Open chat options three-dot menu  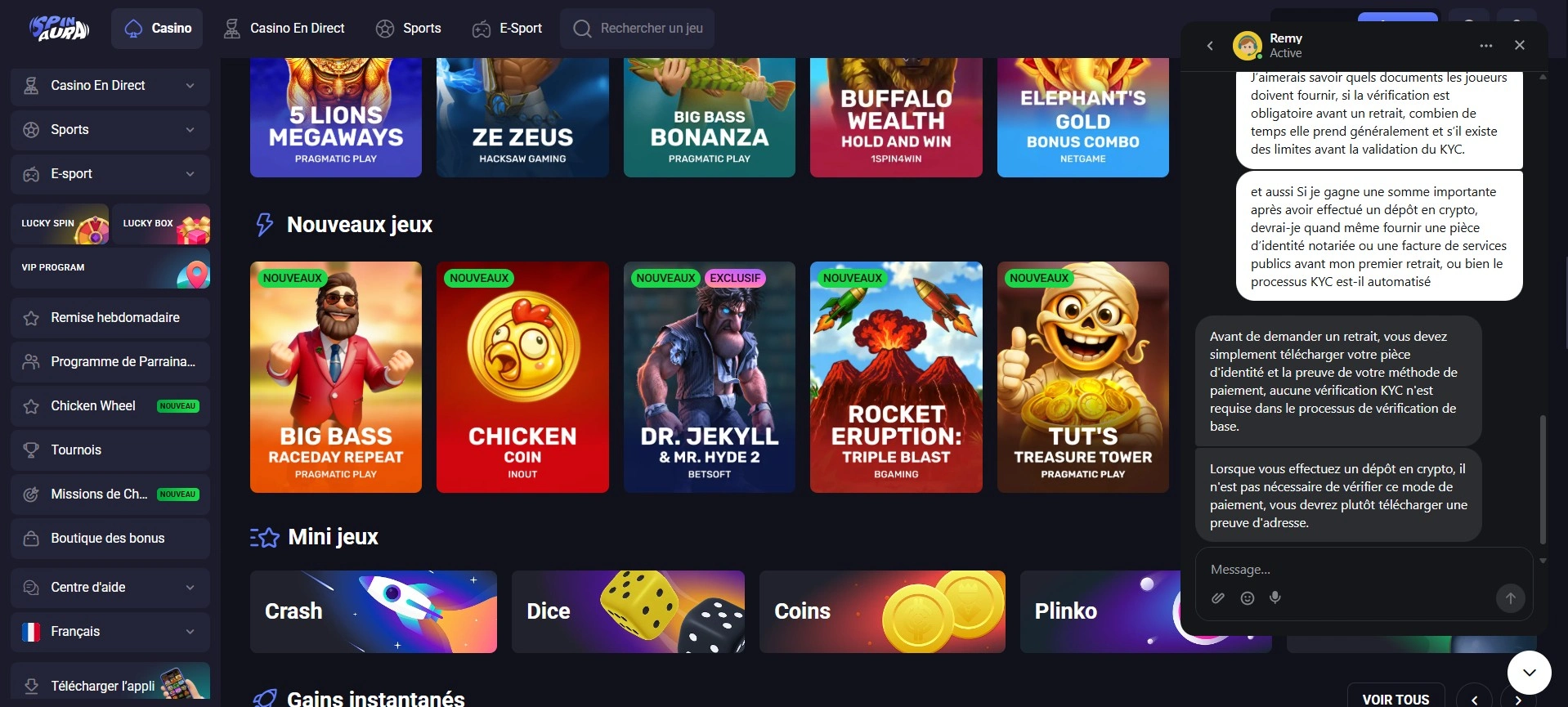point(1486,46)
